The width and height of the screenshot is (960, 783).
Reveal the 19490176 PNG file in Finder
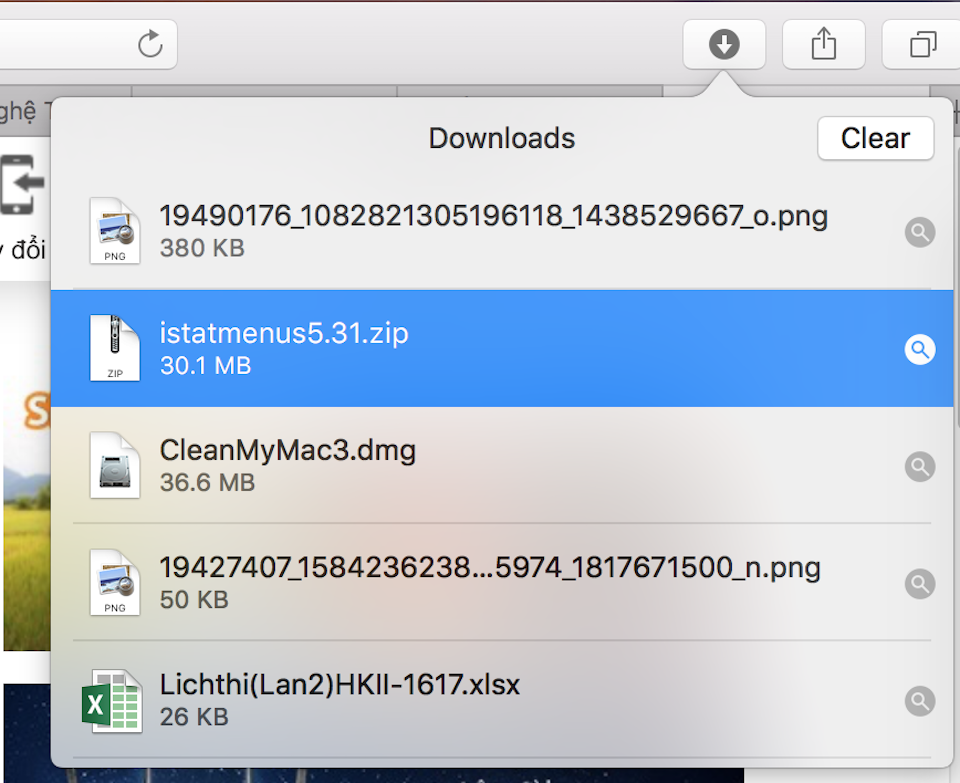pos(919,232)
